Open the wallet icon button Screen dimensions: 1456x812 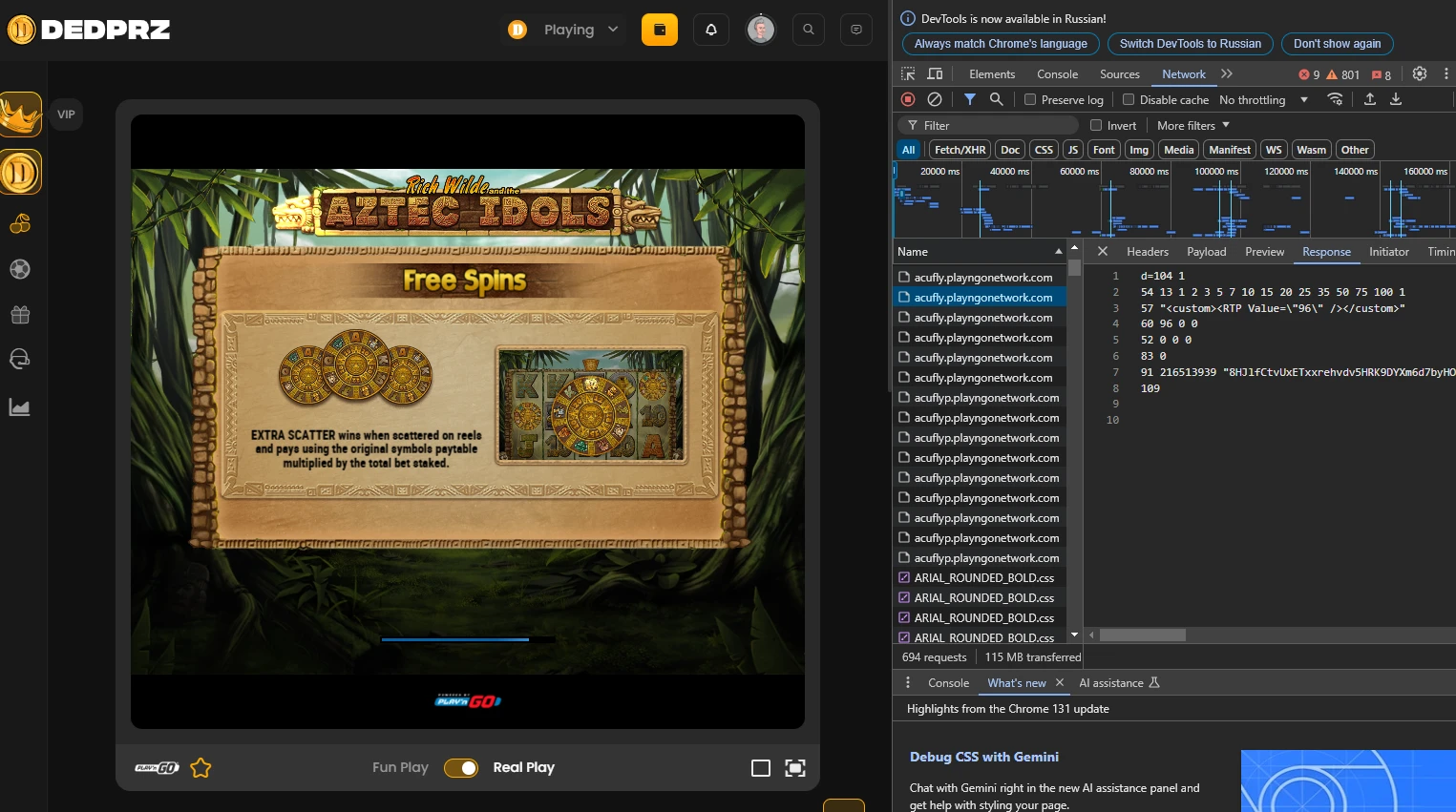coord(659,30)
